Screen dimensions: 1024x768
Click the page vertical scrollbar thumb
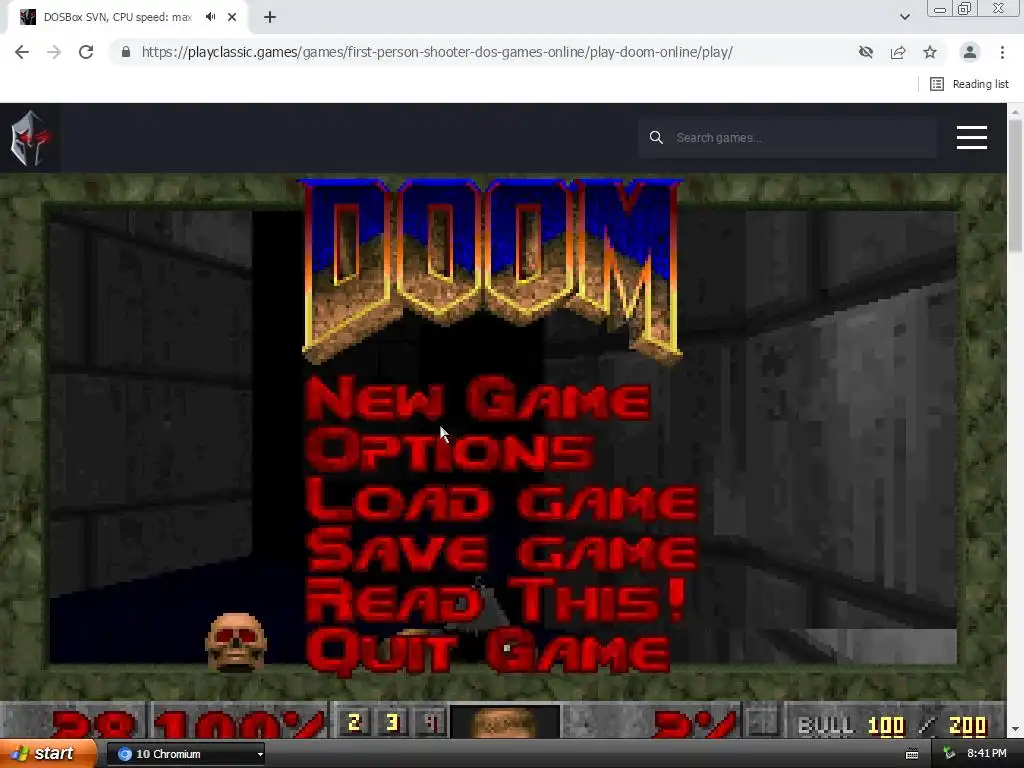[1015, 186]
